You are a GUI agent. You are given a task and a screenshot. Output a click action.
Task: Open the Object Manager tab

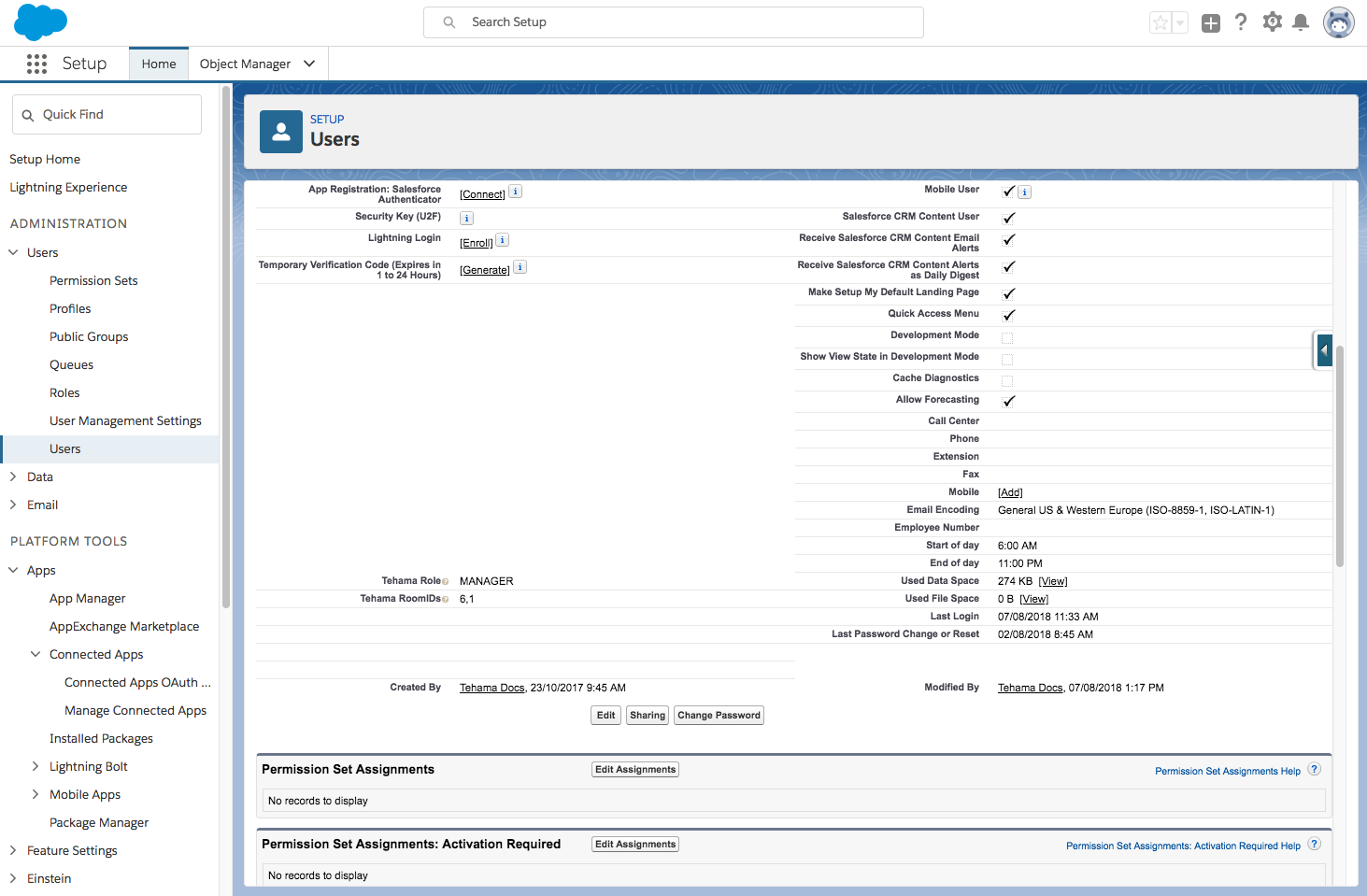[245, 64]
